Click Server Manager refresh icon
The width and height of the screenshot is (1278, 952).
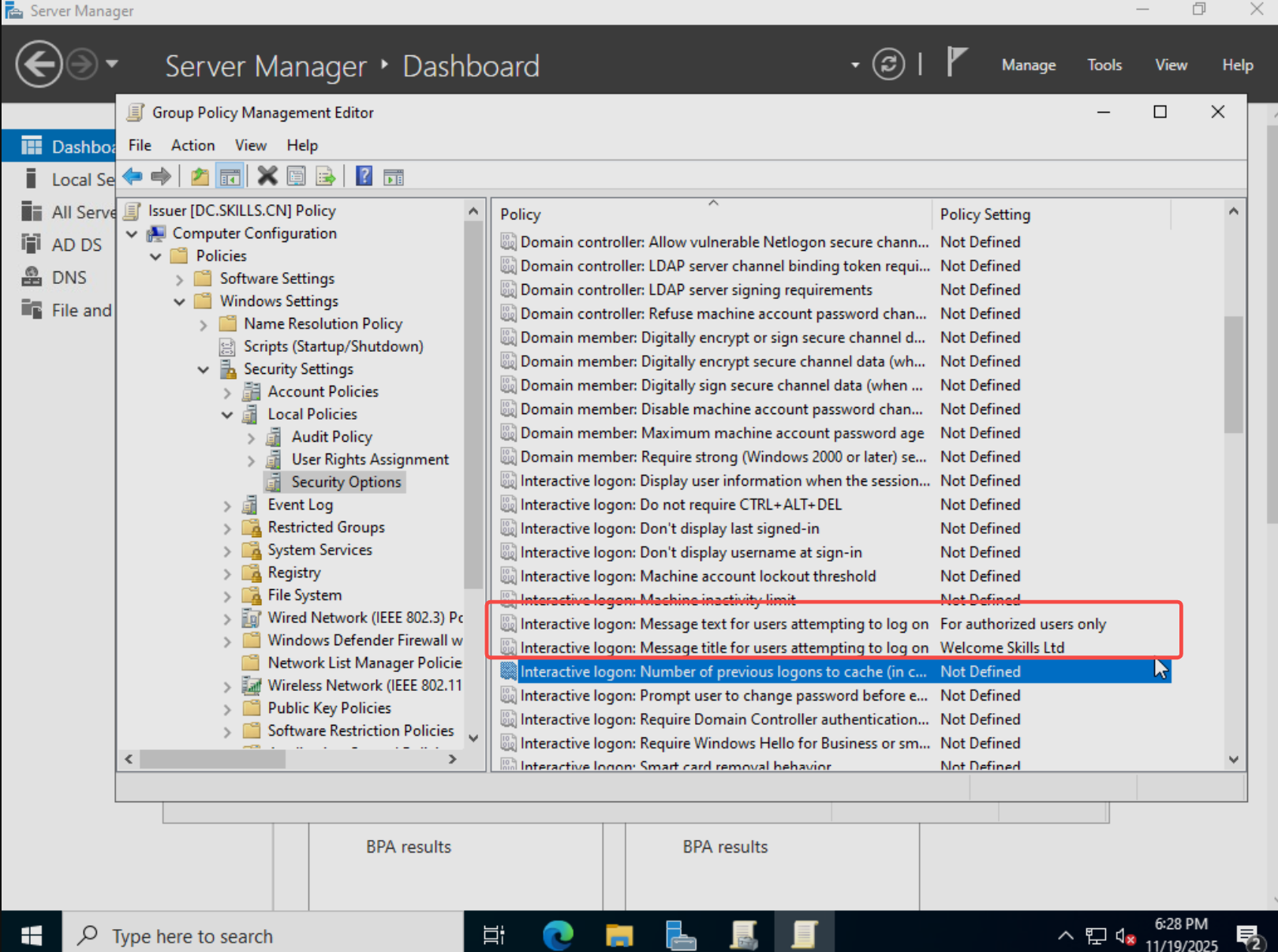click(888, 65)
